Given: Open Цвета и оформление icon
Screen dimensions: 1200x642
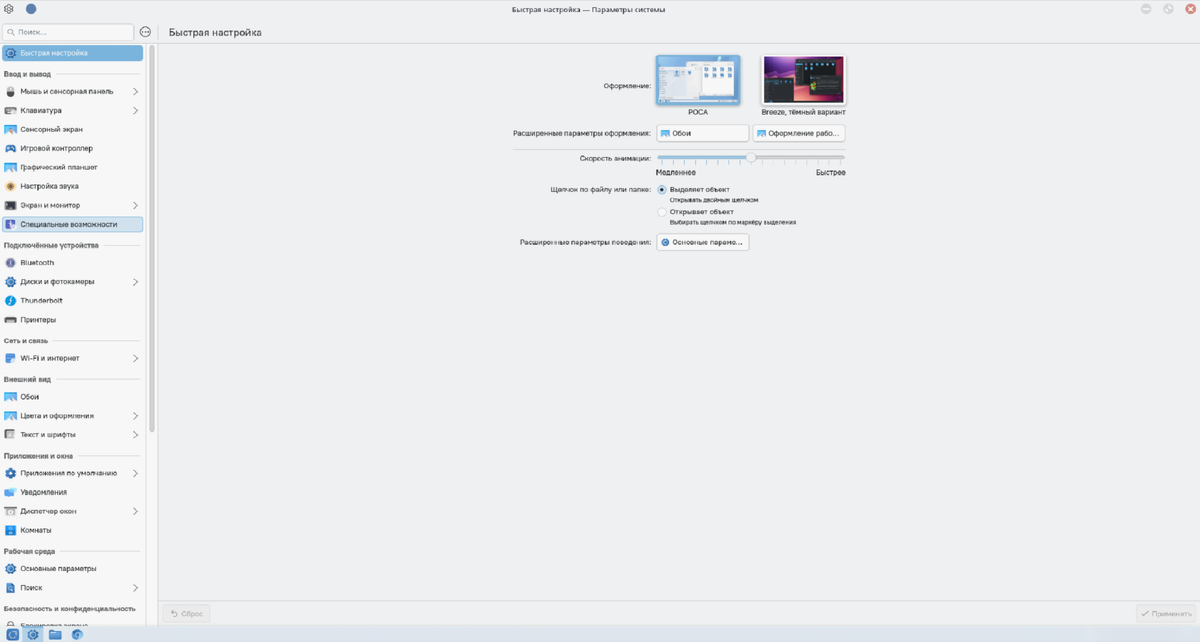Looking at the screenshot, I should [11, 416].
